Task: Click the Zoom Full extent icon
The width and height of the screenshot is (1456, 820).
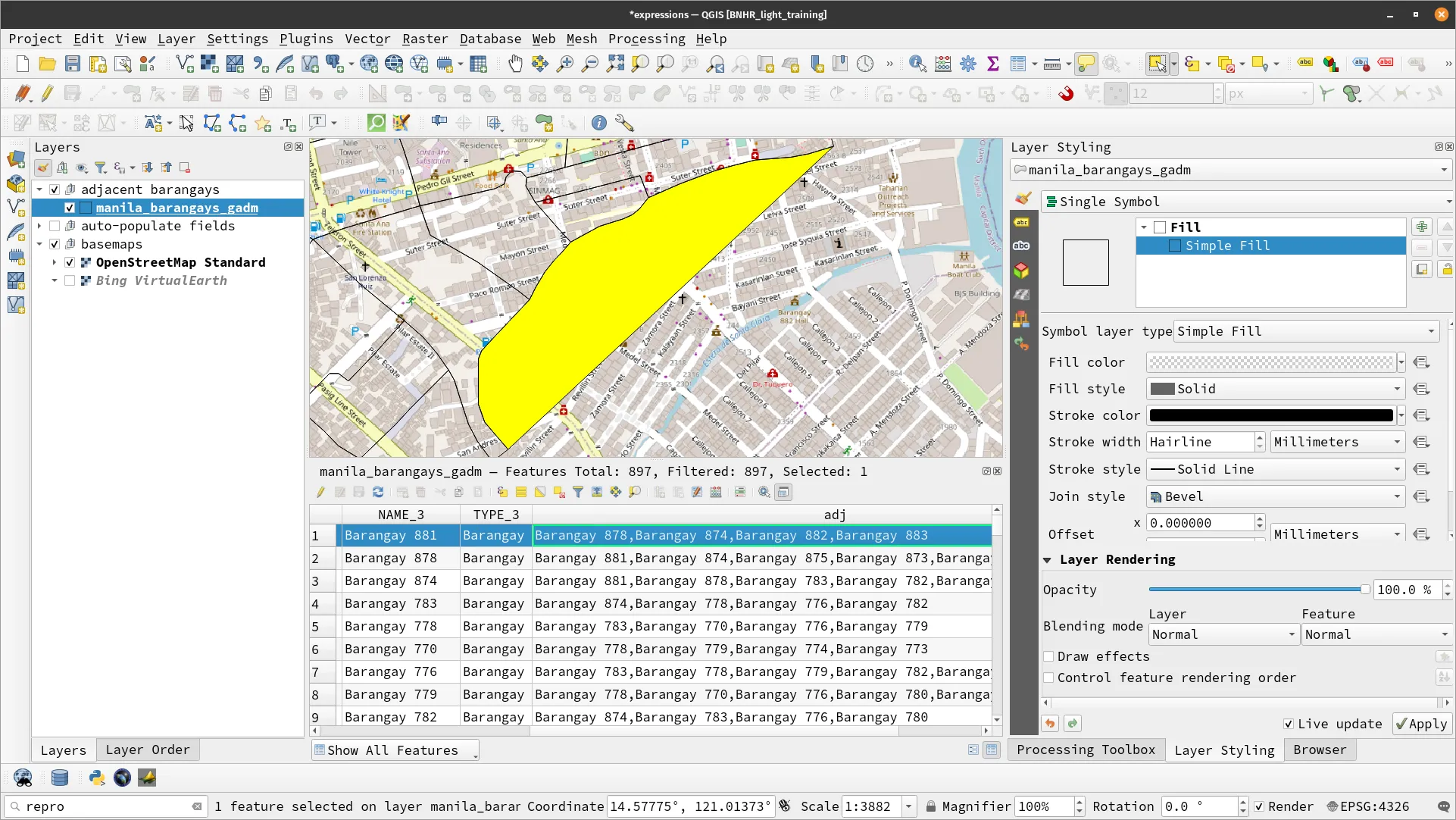Action: (x=615, y=64)
